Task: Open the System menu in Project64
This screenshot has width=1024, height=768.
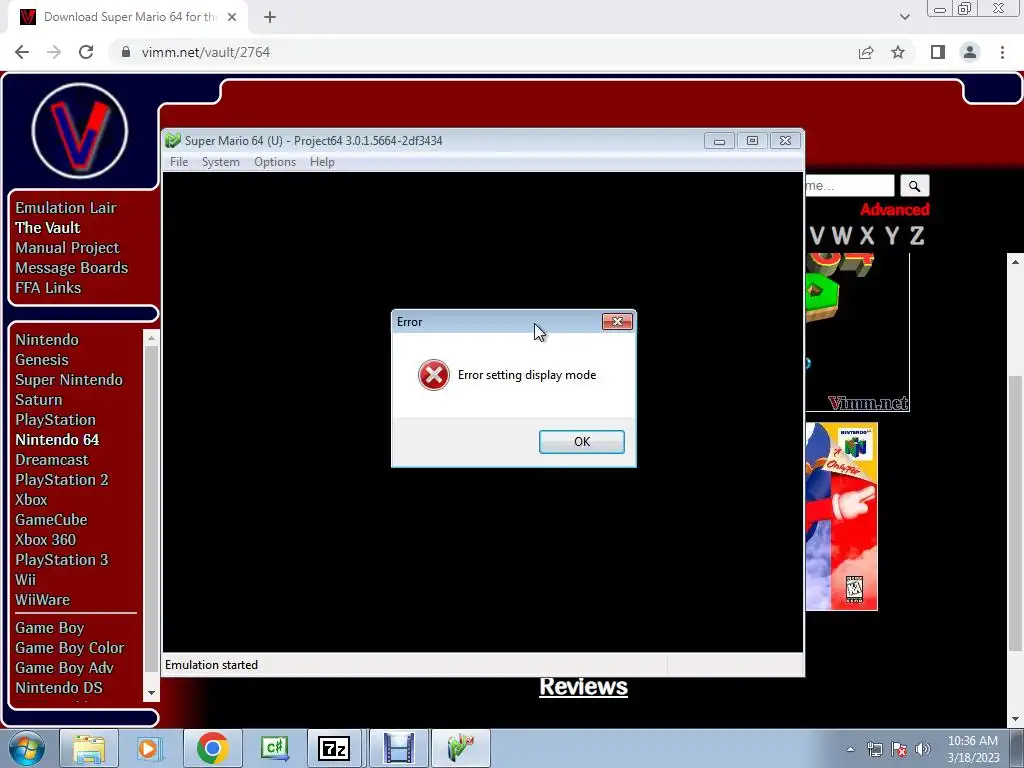Action: pos(221,162)
